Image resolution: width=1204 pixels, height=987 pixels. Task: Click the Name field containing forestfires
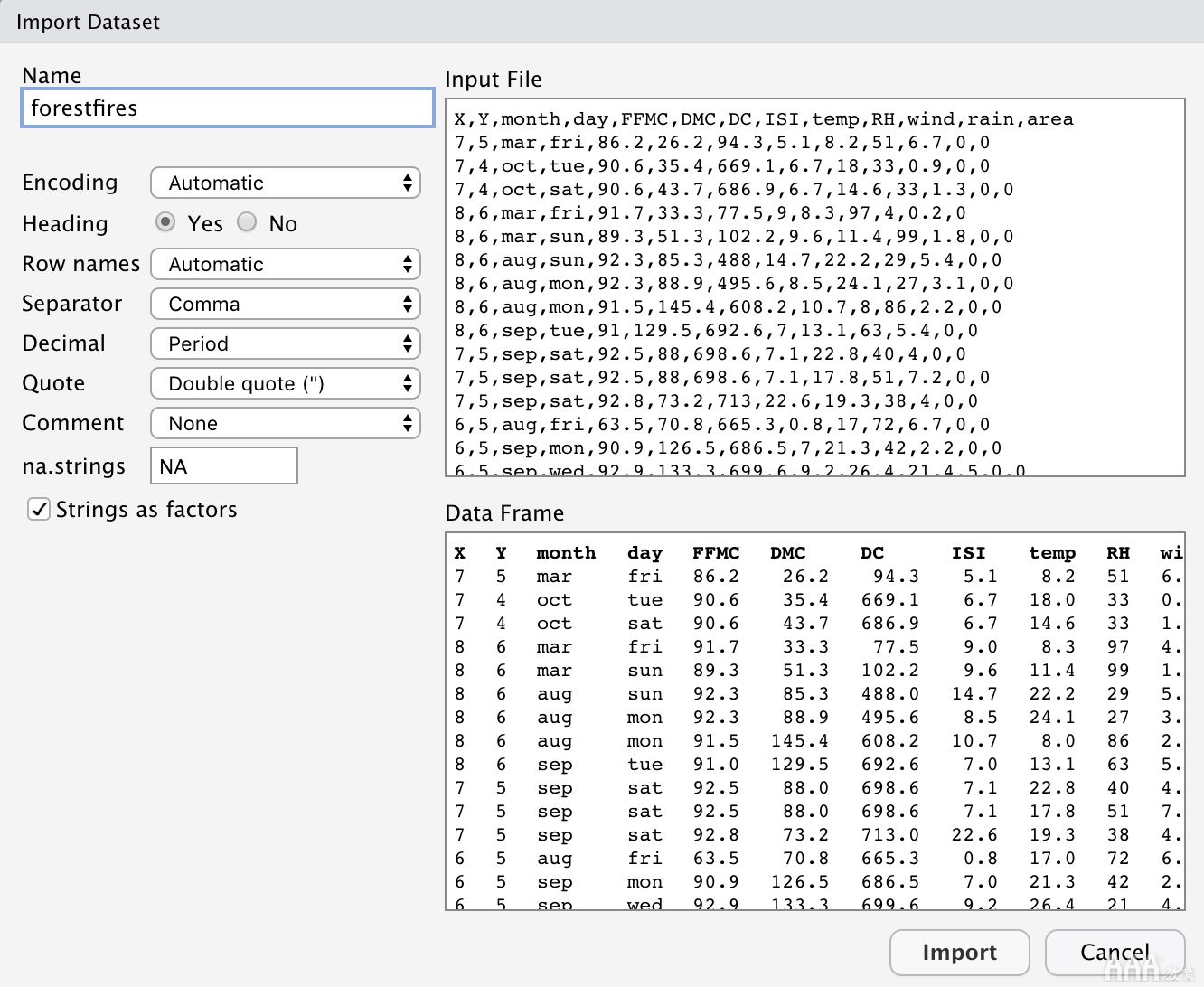point(227,108)
